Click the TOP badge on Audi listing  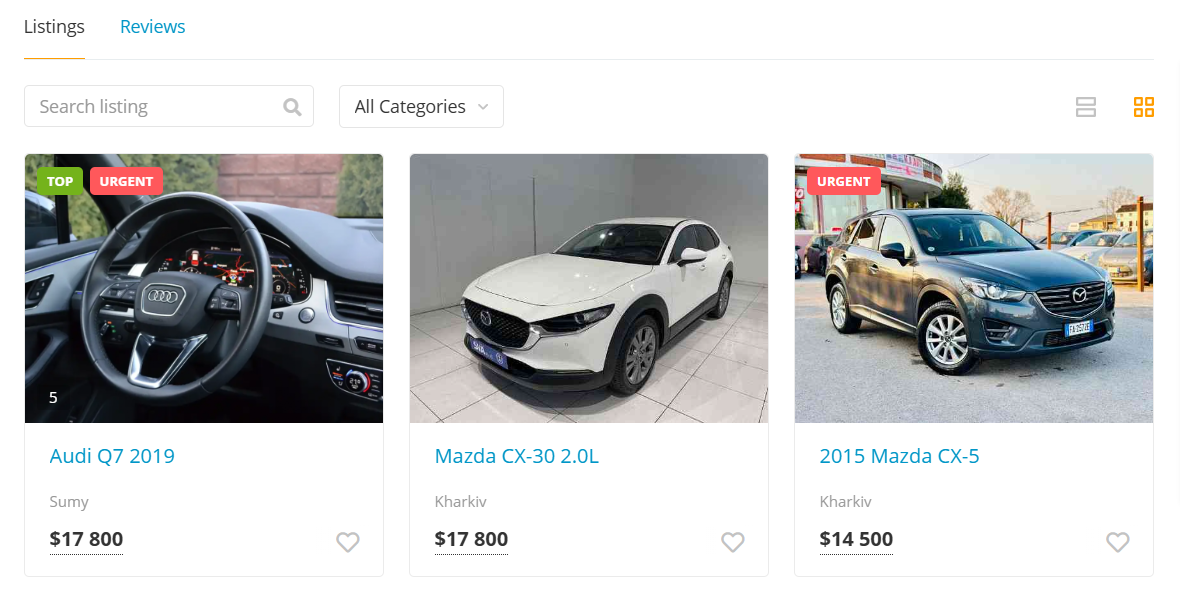point(60,181)
